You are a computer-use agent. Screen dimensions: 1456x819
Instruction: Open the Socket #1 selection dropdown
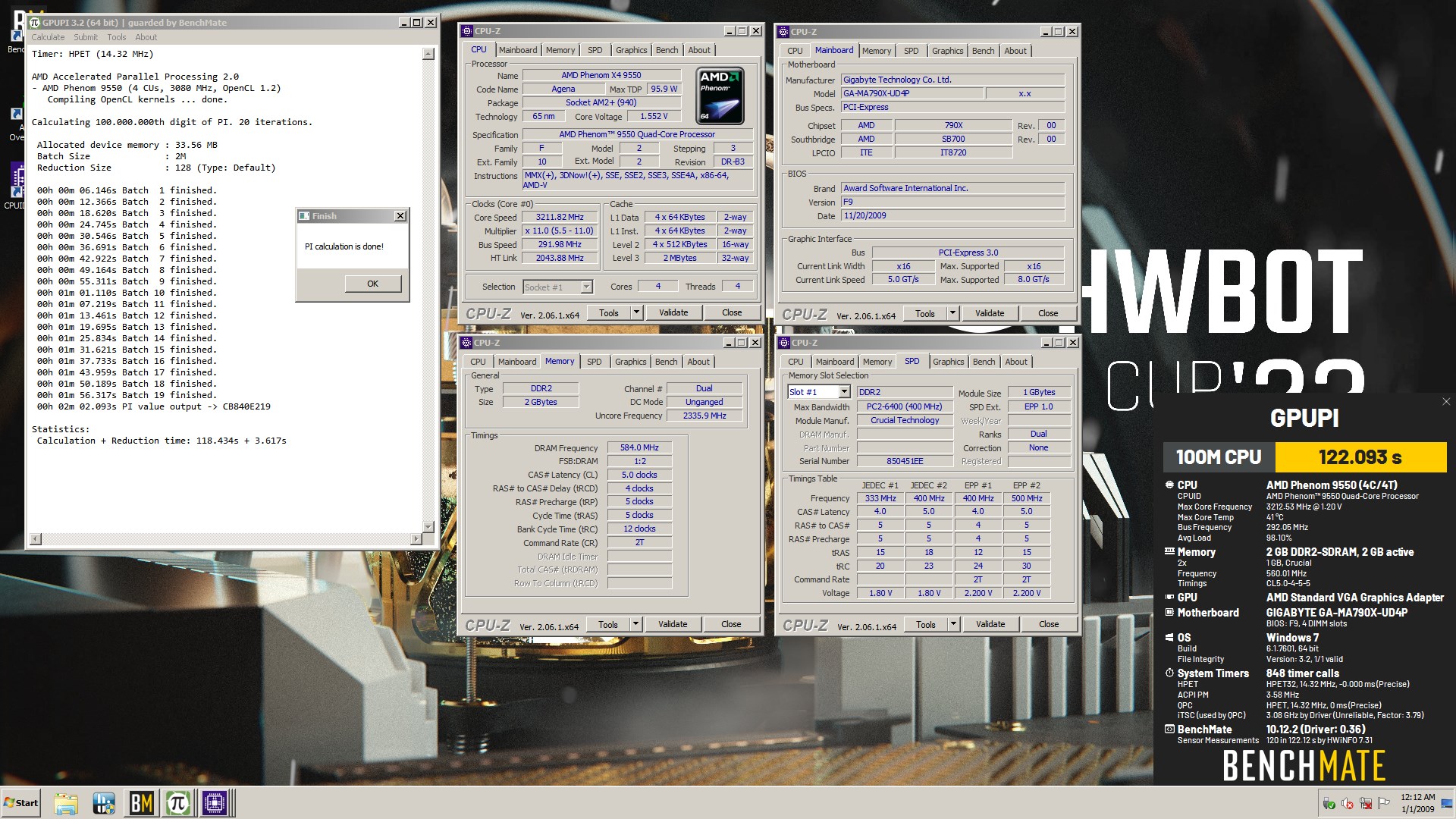(x=586, y=287)
